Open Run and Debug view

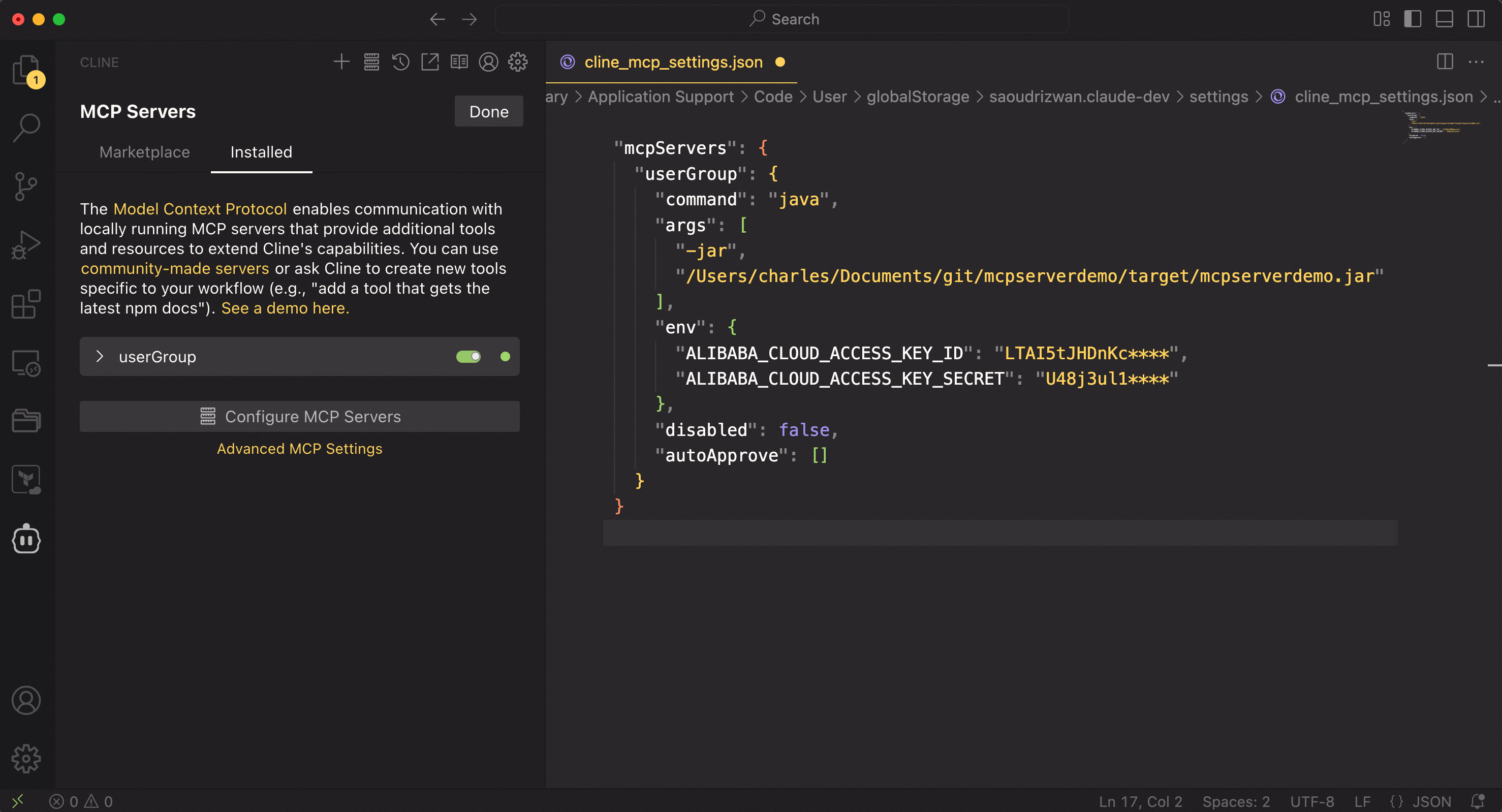pyautogui.click(x=26, y=245)
